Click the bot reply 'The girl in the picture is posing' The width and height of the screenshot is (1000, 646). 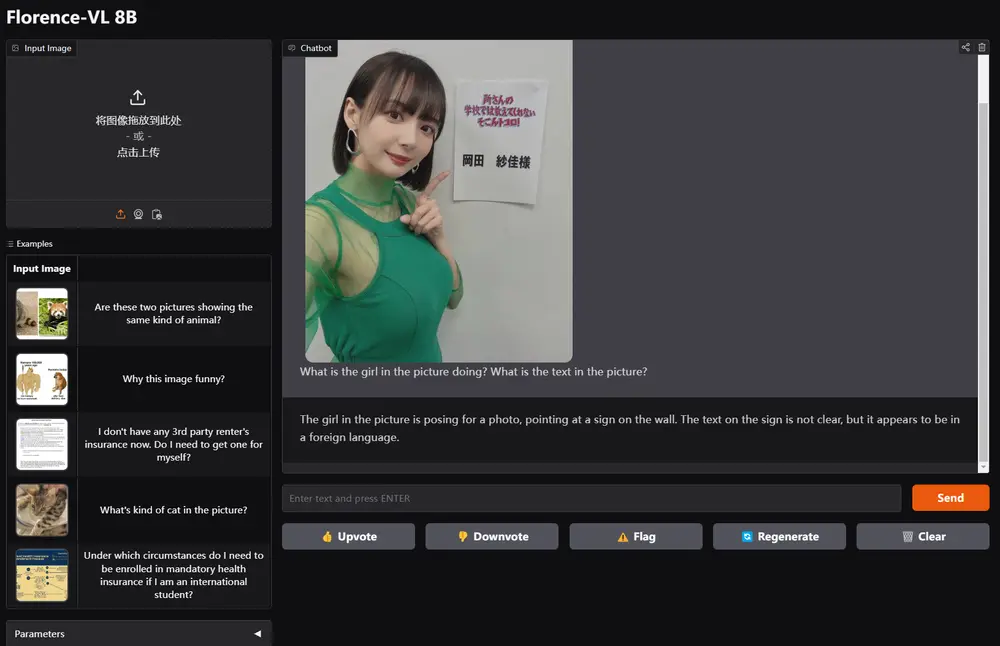click(629, 428)
